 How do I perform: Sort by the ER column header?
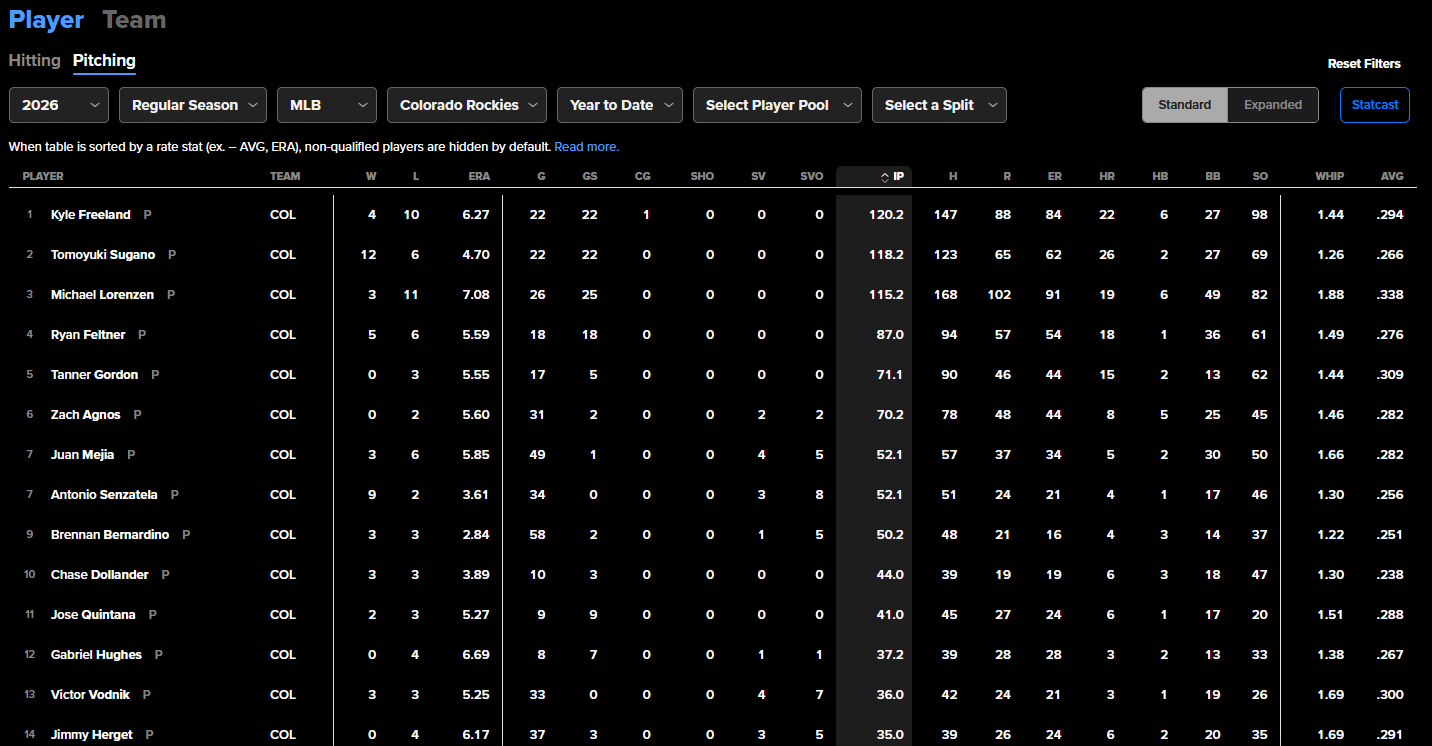point(1055,177)
